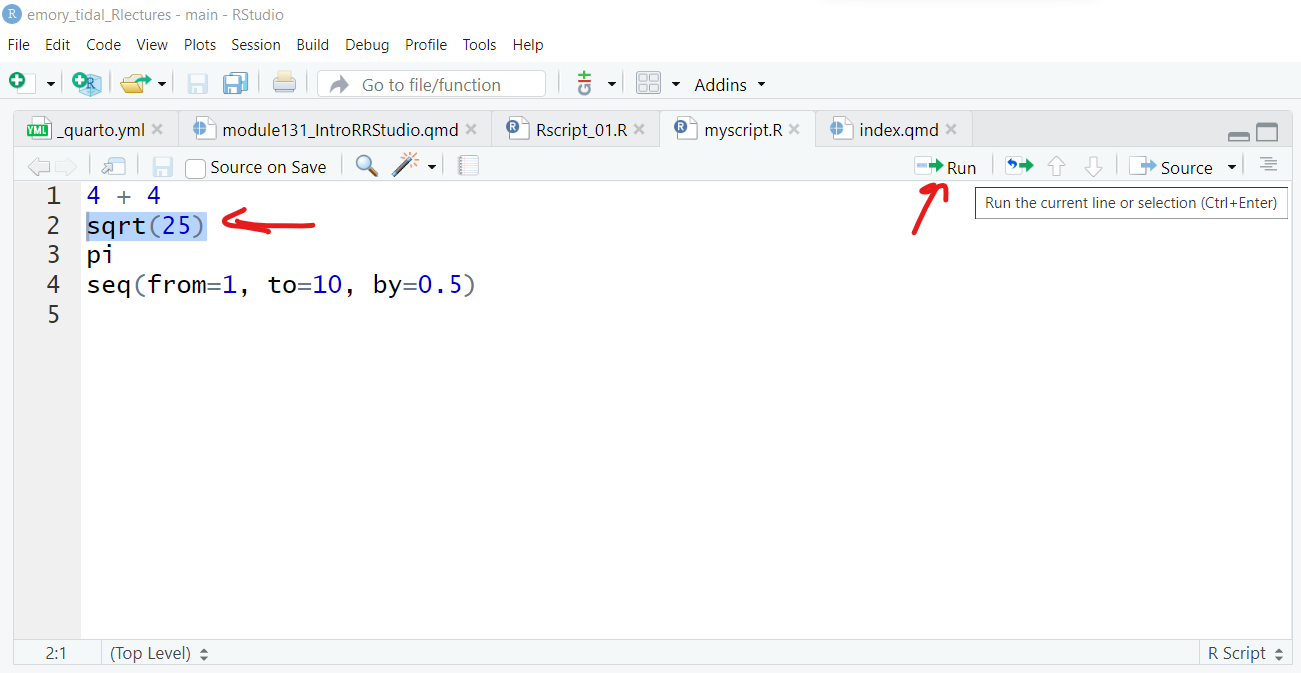This screenshot has height=673, width=1301.
Task: Click the Re-run previous code region icon
Action: 1019,166
